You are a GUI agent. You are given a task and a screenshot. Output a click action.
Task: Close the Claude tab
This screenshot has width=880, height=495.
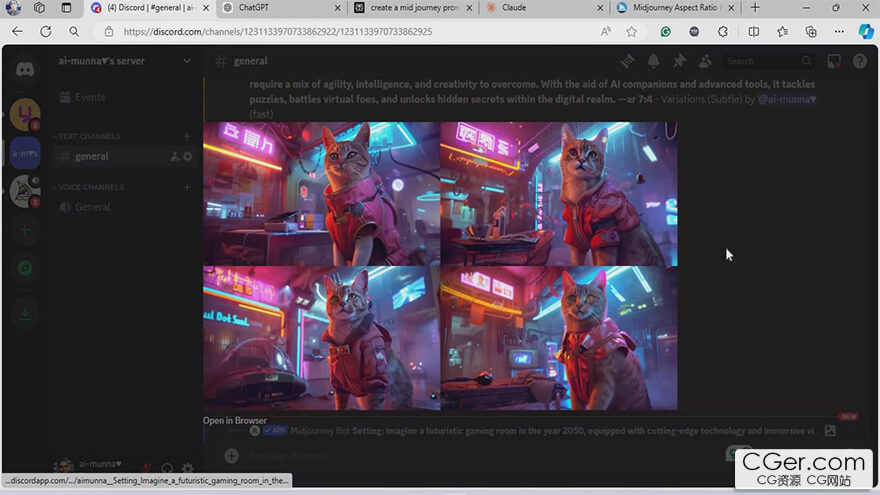pyautogui.click(x=600, y=8)
